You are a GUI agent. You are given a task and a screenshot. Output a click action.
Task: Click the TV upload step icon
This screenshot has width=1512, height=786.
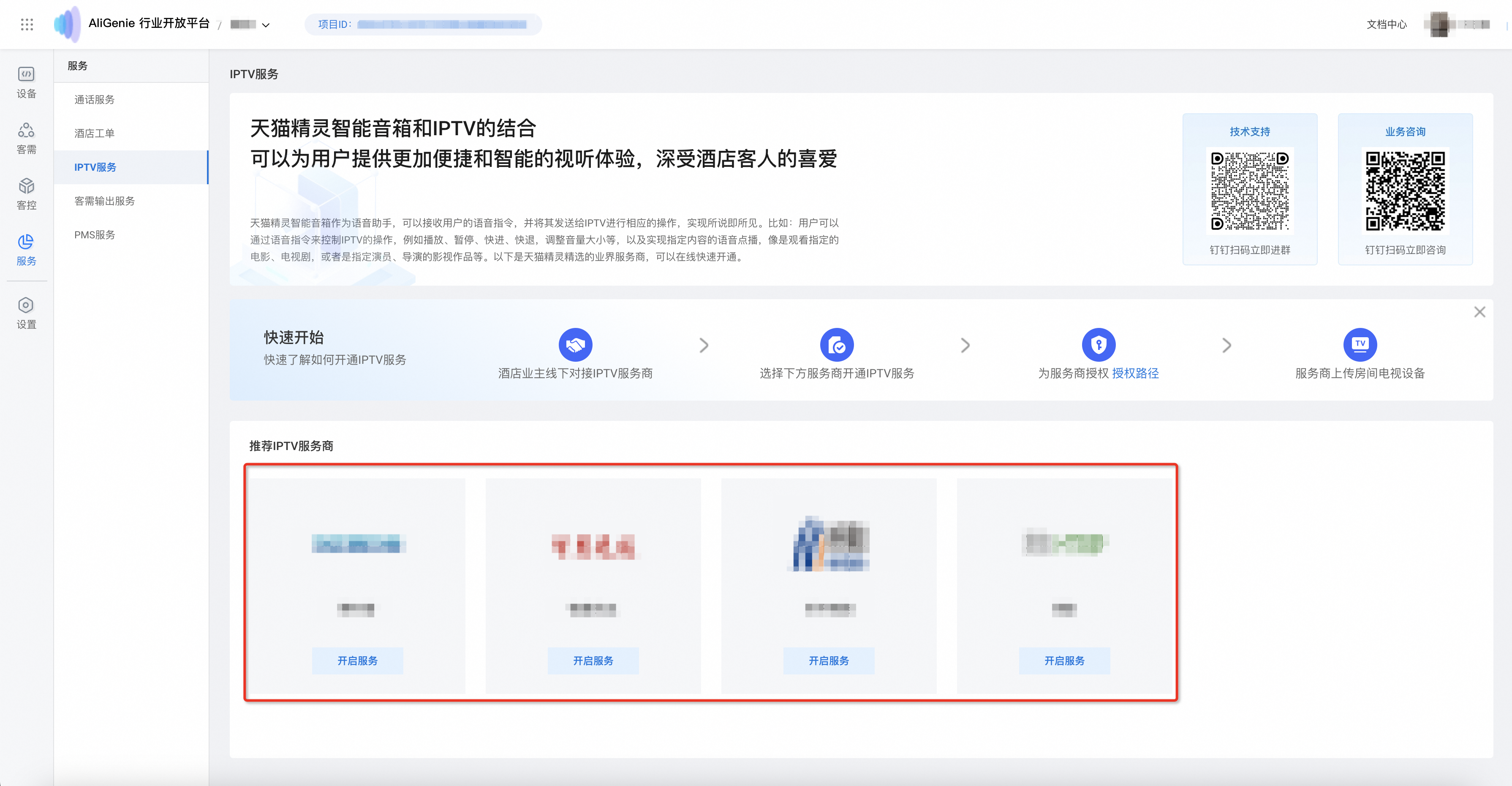(x=1360, y=344)
